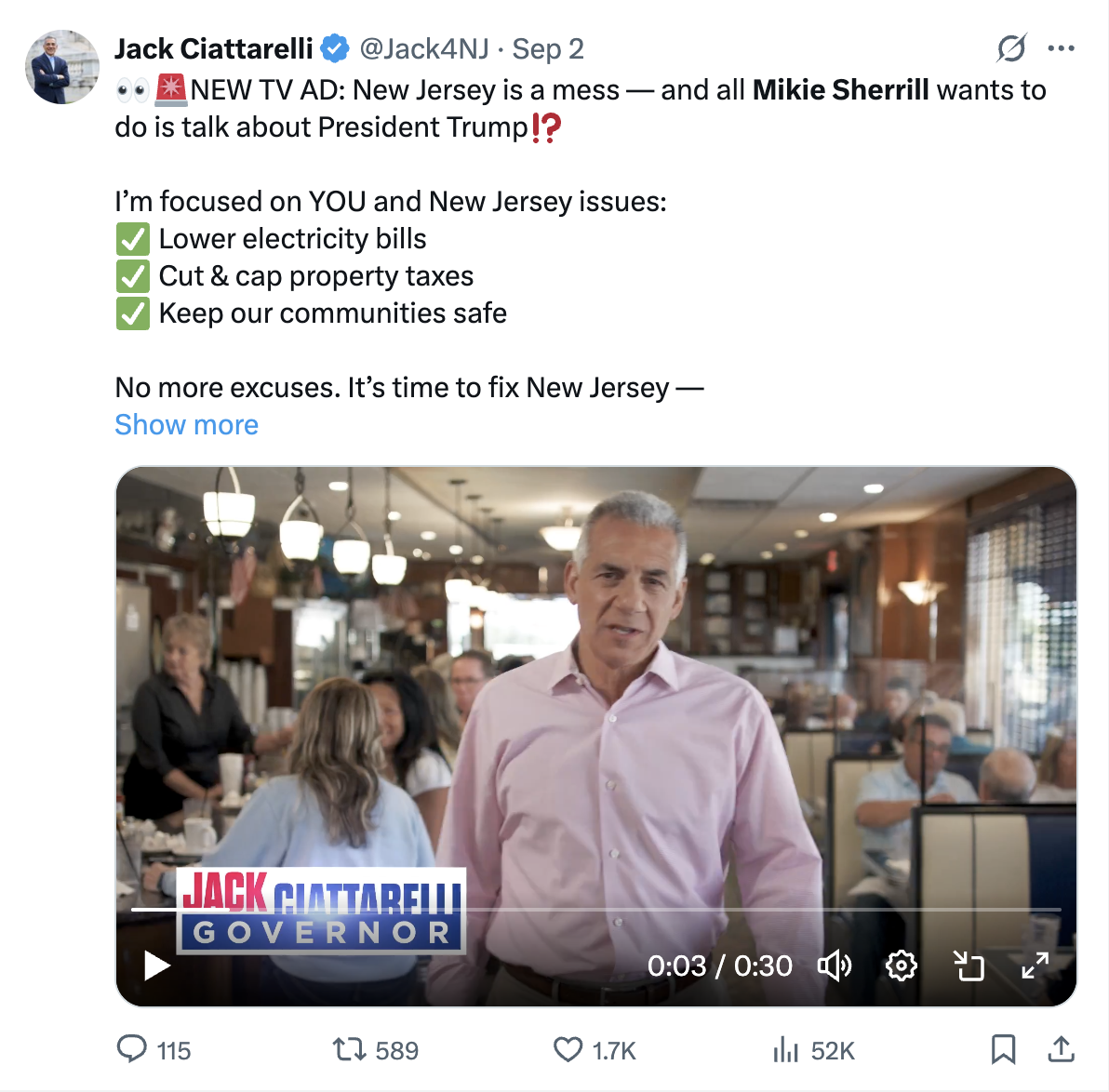Open the reply comments icon
The width and height of the screenshot is (1109, 1092).
pos(132,1049)
